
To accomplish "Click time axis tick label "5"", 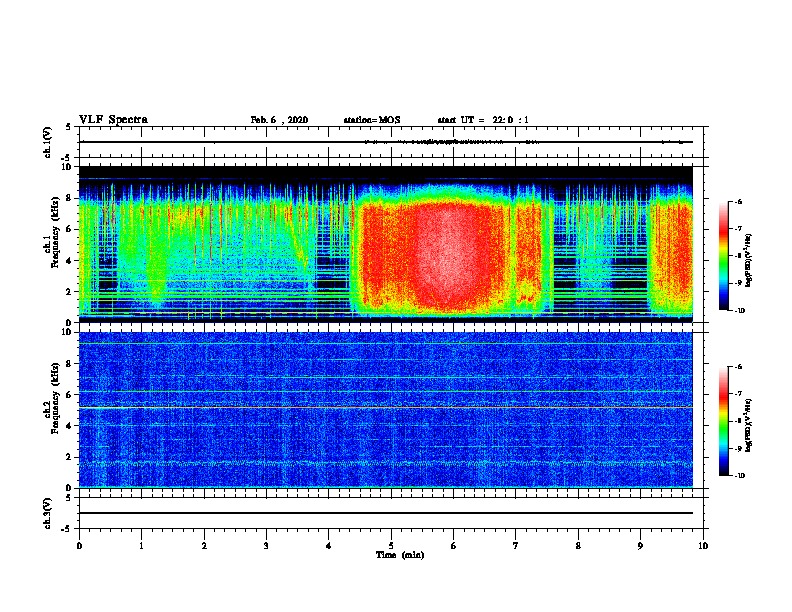I will pyautogui.click(x=391, y=546).
